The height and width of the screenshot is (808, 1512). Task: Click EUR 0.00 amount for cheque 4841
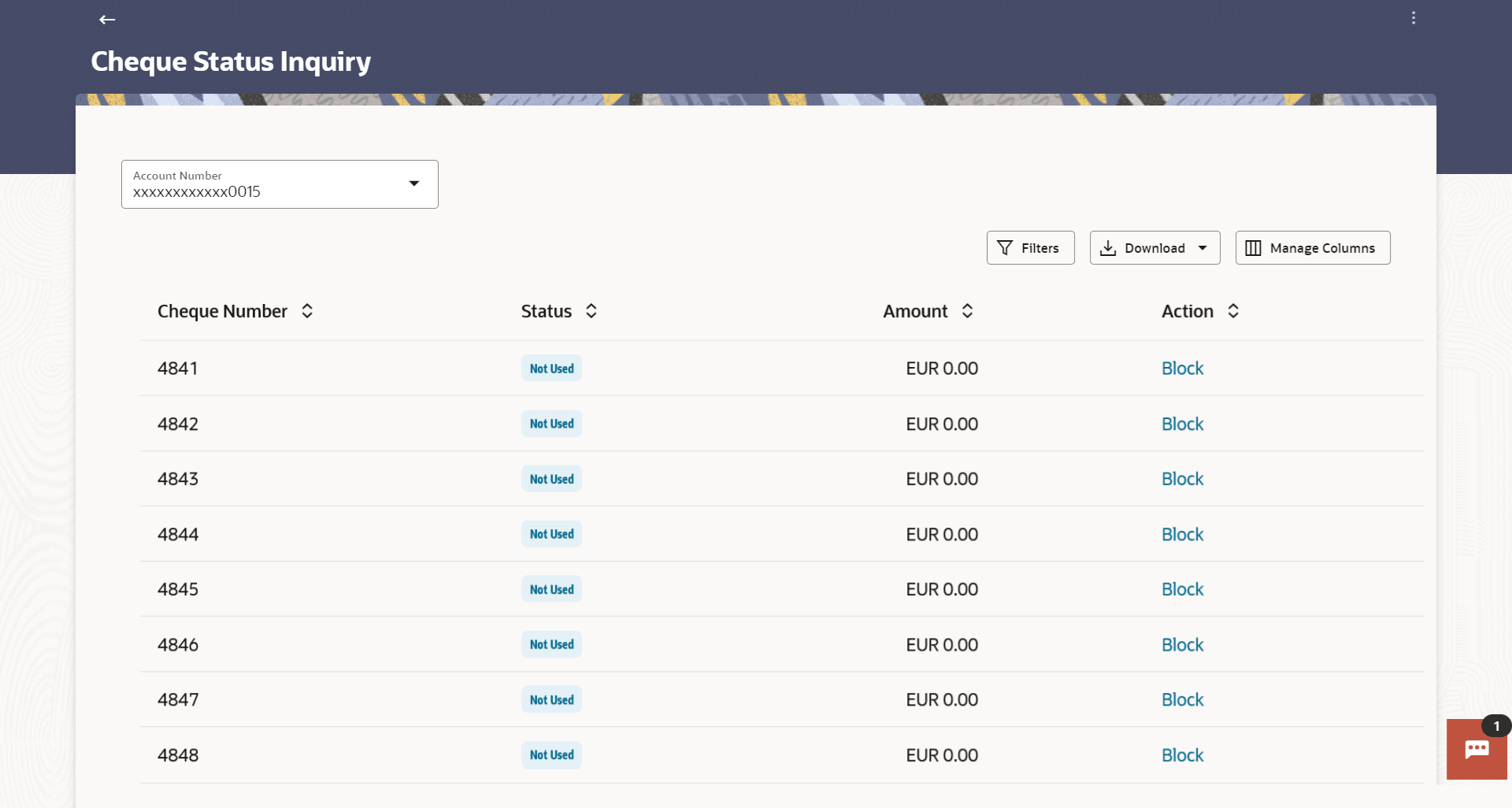[x=942, y=369]
